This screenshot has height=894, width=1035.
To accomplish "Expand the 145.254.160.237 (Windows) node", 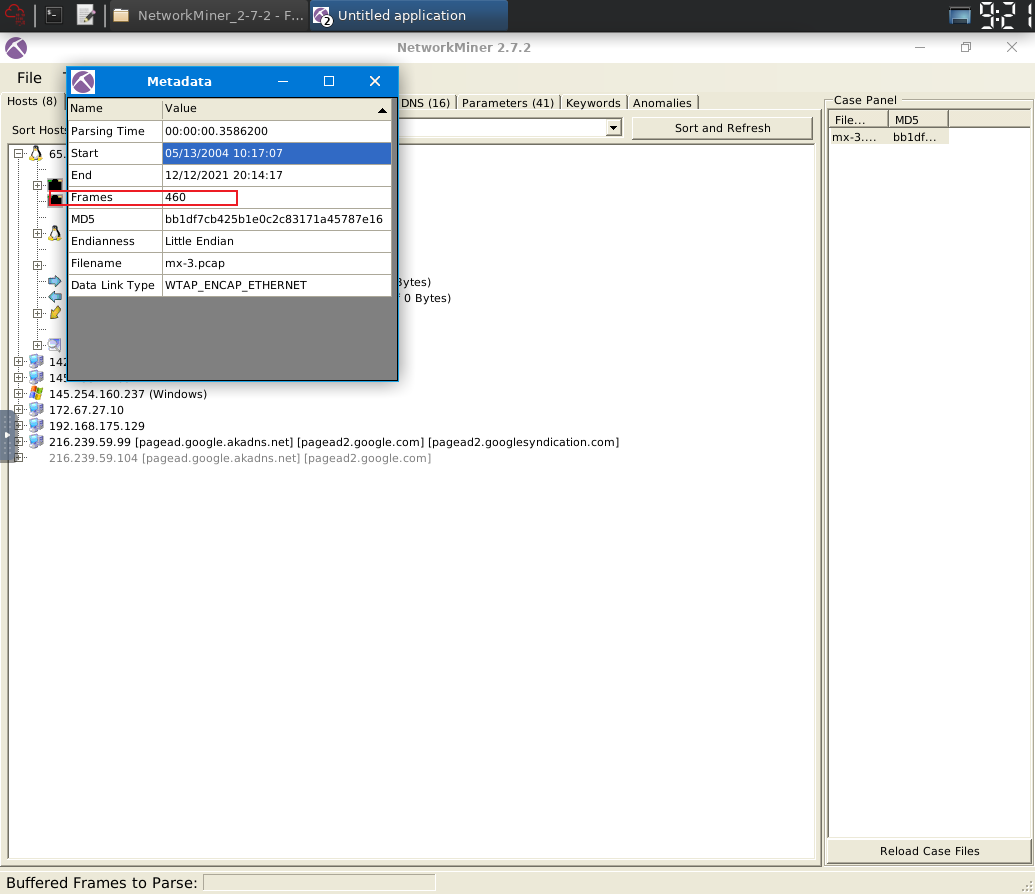I will pyautogui.click(x=19, y=394).
